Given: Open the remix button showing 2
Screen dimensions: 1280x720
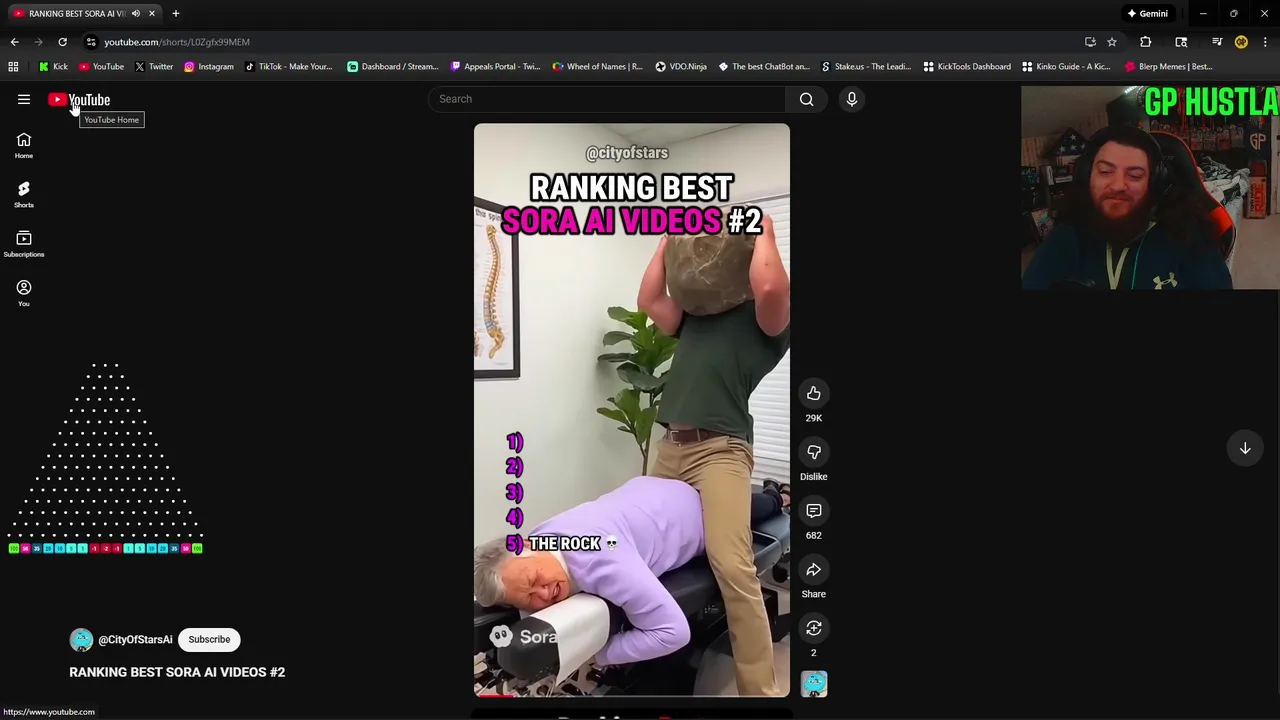Looking at the screenshot, I should pos(814,628).
